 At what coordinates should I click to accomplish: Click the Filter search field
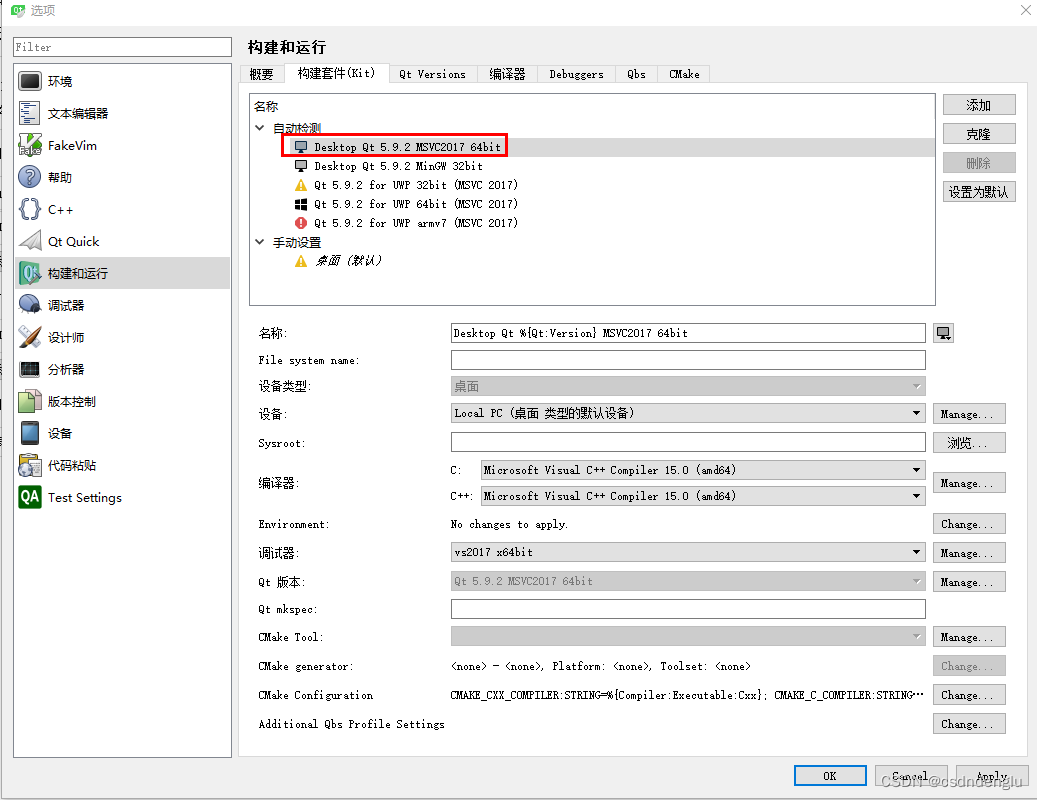pyautogui.click(x=122, y=47)
